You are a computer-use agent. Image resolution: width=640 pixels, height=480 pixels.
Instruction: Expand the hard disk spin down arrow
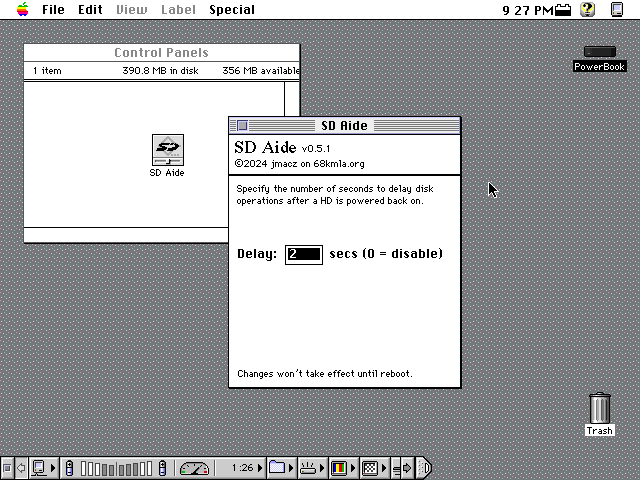point(322,468)
